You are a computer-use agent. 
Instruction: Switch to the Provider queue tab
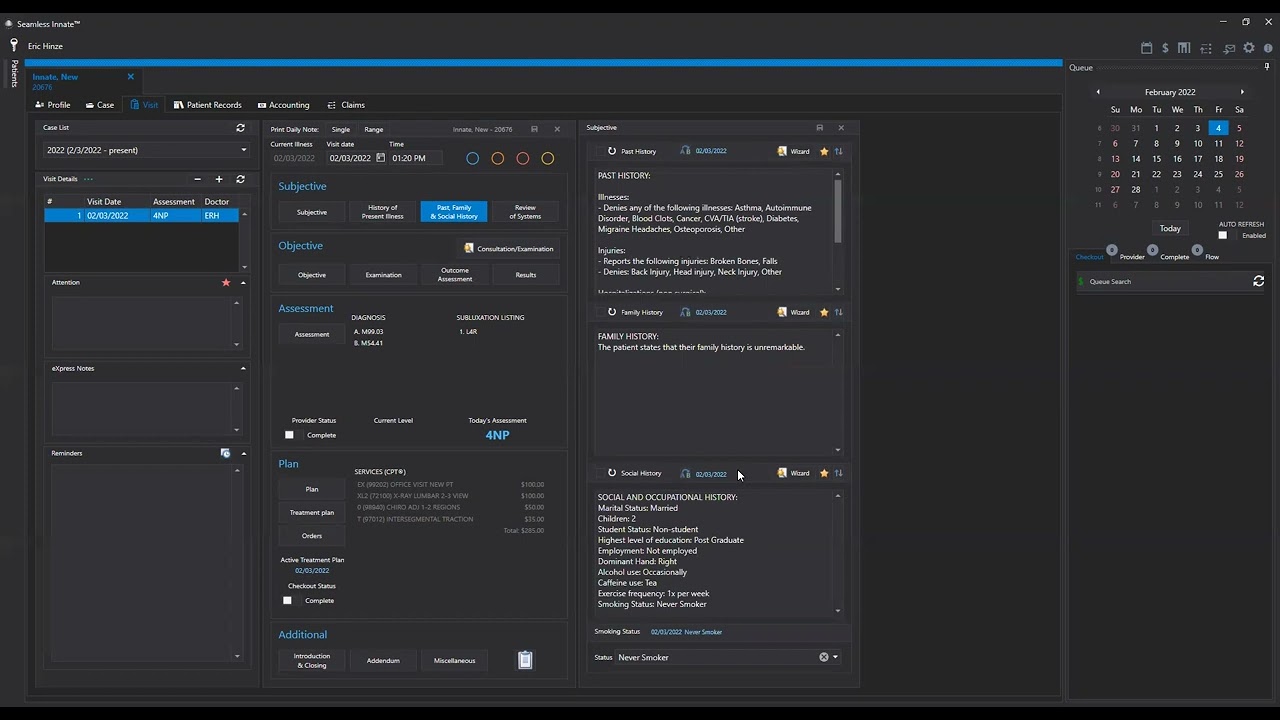(x=1132, y=257)
